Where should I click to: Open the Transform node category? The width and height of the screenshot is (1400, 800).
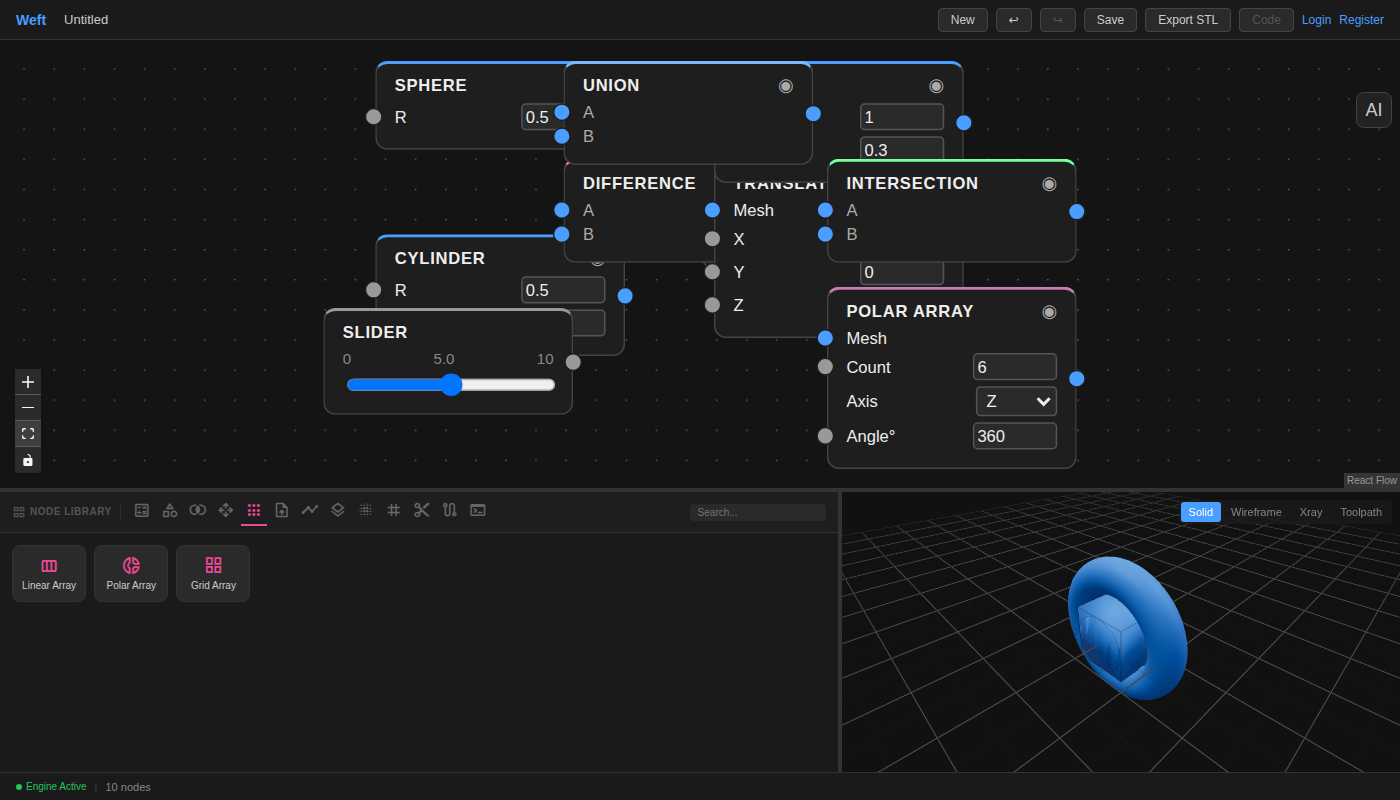(x=225, y=510)
